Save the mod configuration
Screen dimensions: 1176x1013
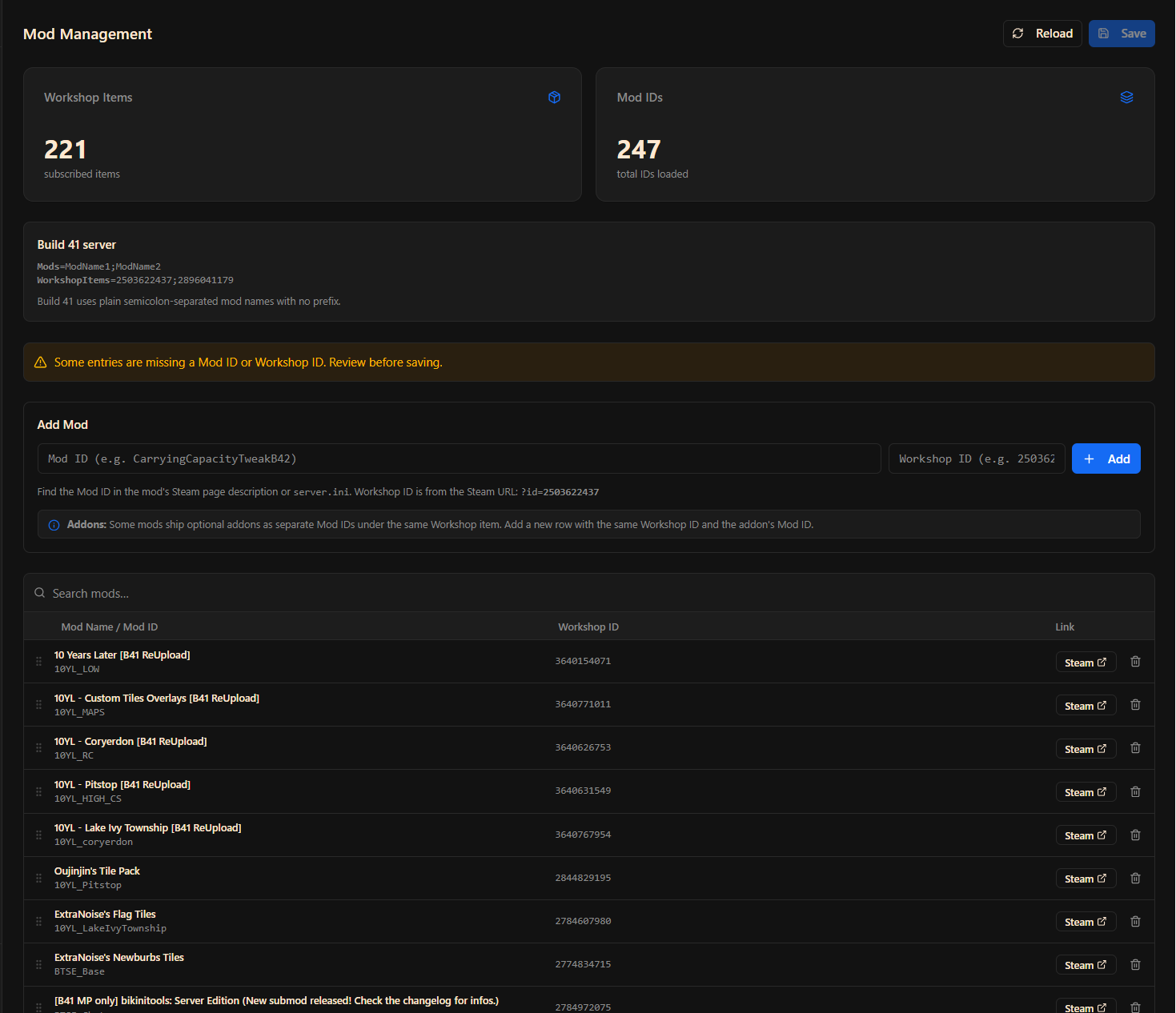coord(1122,34)
